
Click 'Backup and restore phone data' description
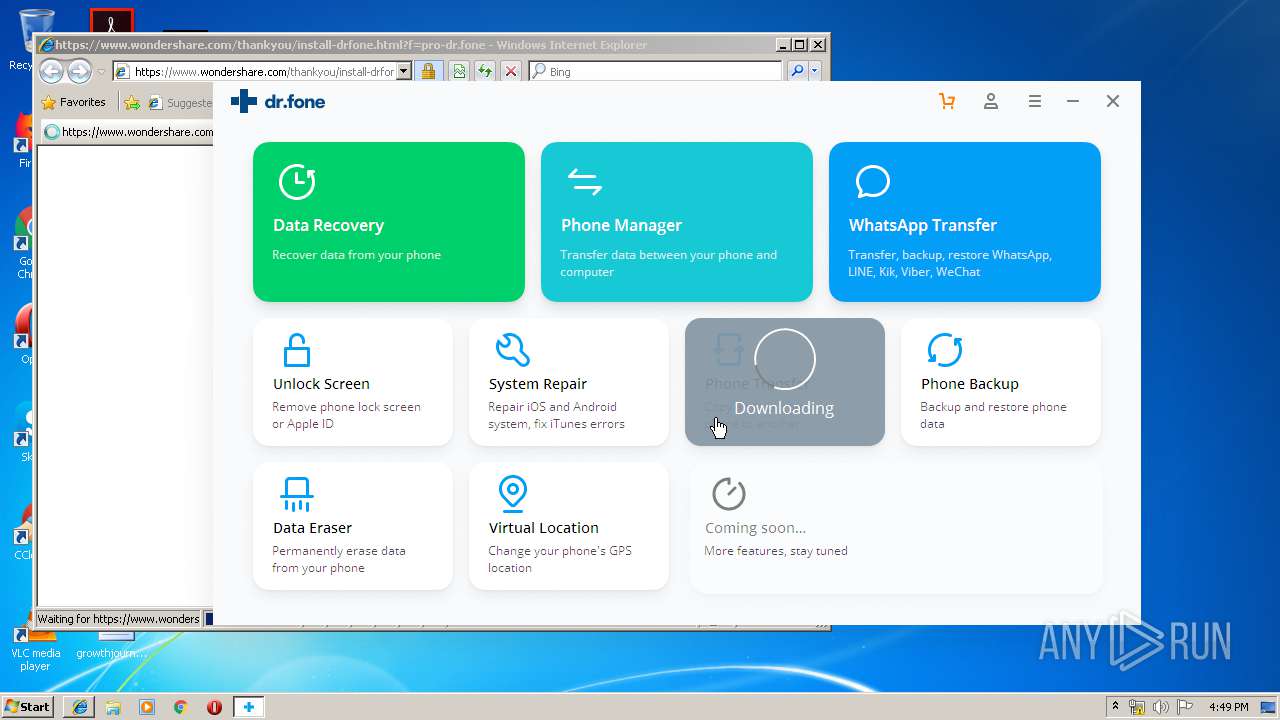(x=993, y=415)
